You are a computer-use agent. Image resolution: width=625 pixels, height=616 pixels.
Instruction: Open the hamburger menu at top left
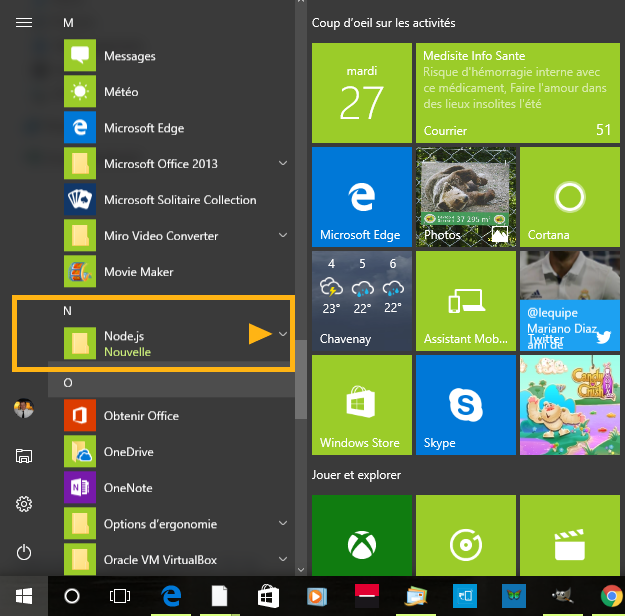(x=24, y=23)
